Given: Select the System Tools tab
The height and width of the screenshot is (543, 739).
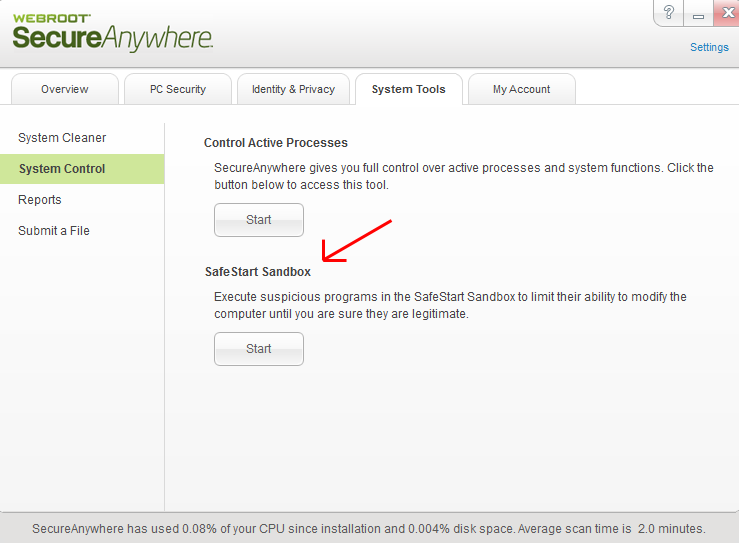Looking at the screenshot, I should pyautogui.click(x=409, y=89).
